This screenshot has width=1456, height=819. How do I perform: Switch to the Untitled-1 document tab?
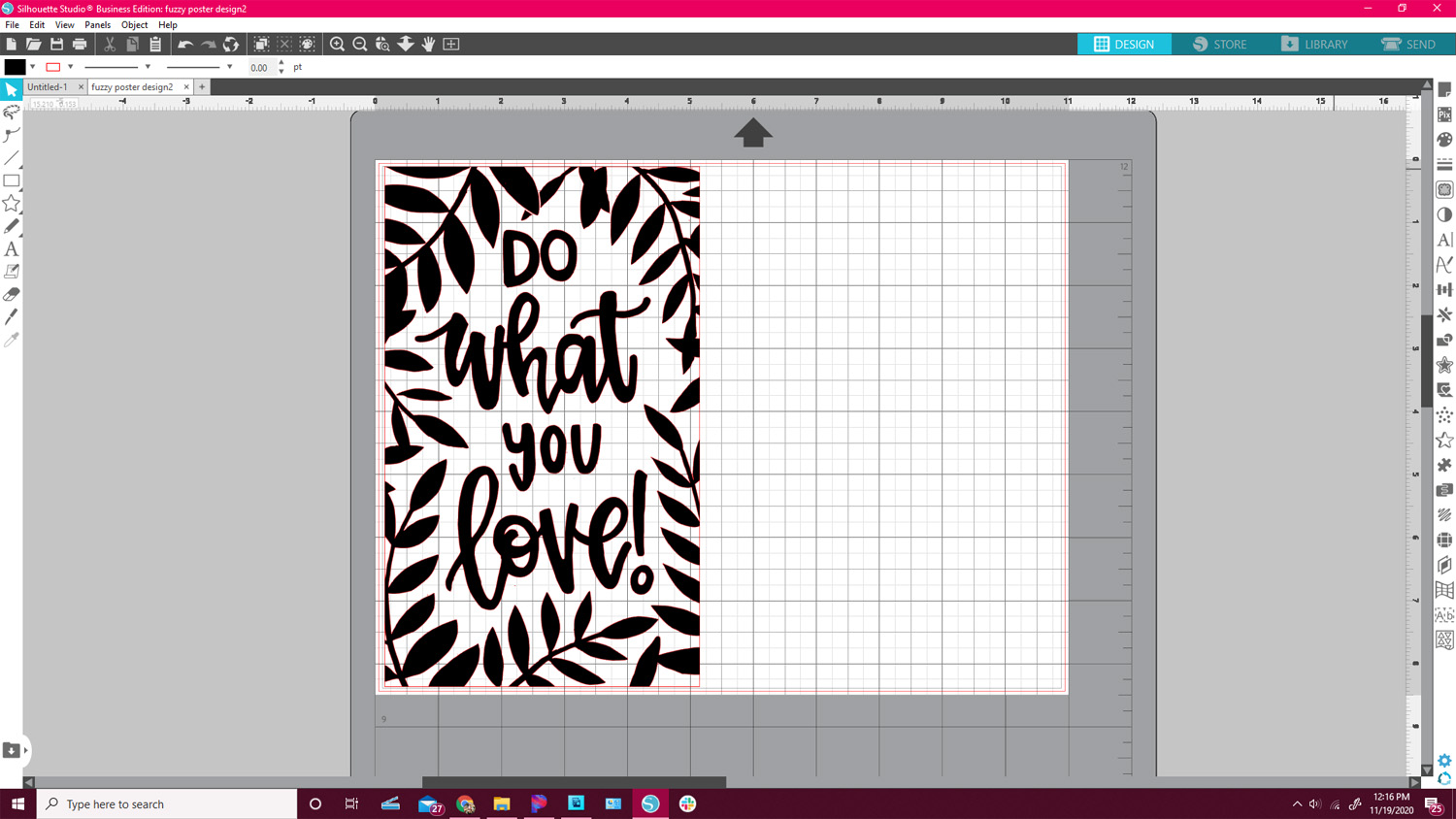pos(48,86)
